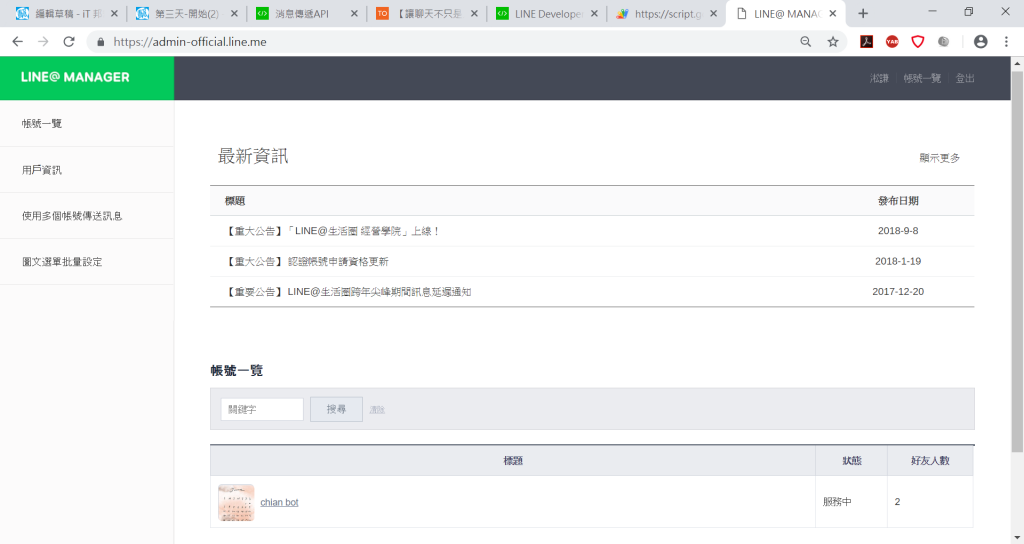This screenshot has width=1024, height=544.
Task: Click the LINE@ MANAGER logo
Action: [x=75, y=77]
